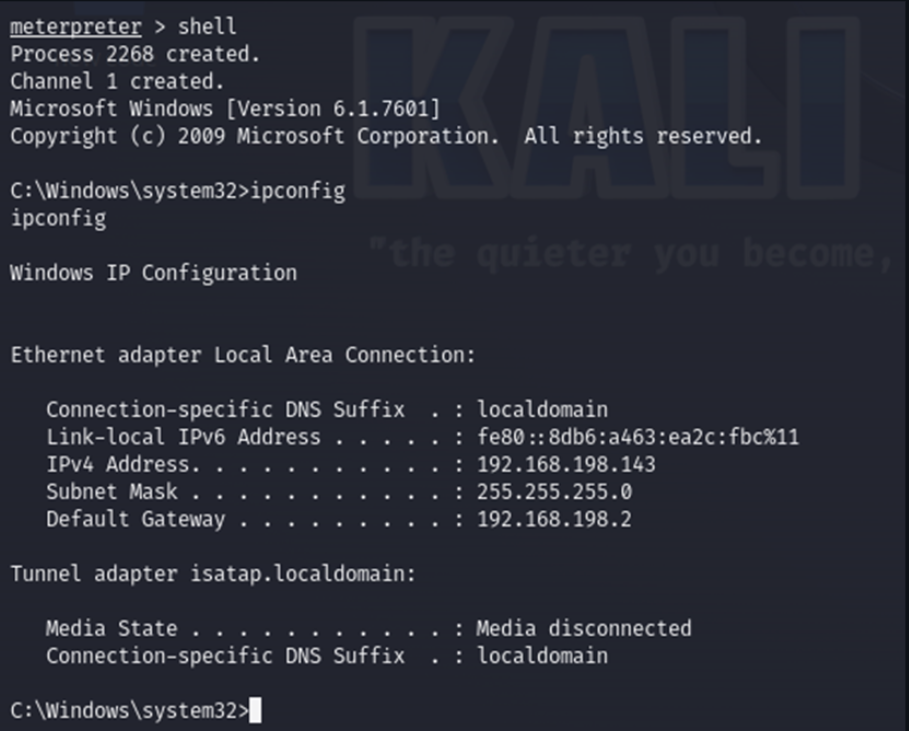Click the 'Channel 1 created.' line

pyautogui.click(x=117, y=81)
